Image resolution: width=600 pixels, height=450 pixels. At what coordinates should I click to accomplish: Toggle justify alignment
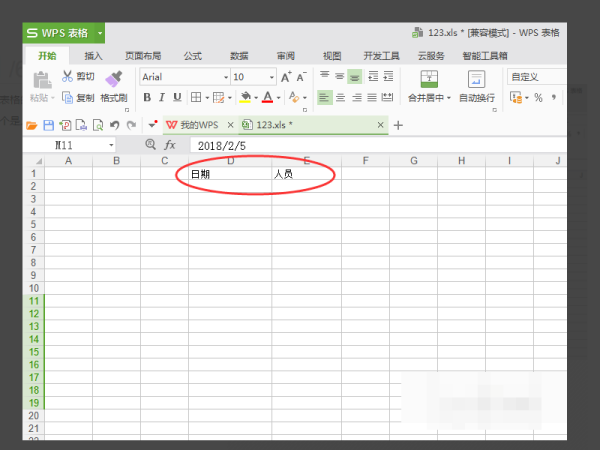click(x=372, y=98)
